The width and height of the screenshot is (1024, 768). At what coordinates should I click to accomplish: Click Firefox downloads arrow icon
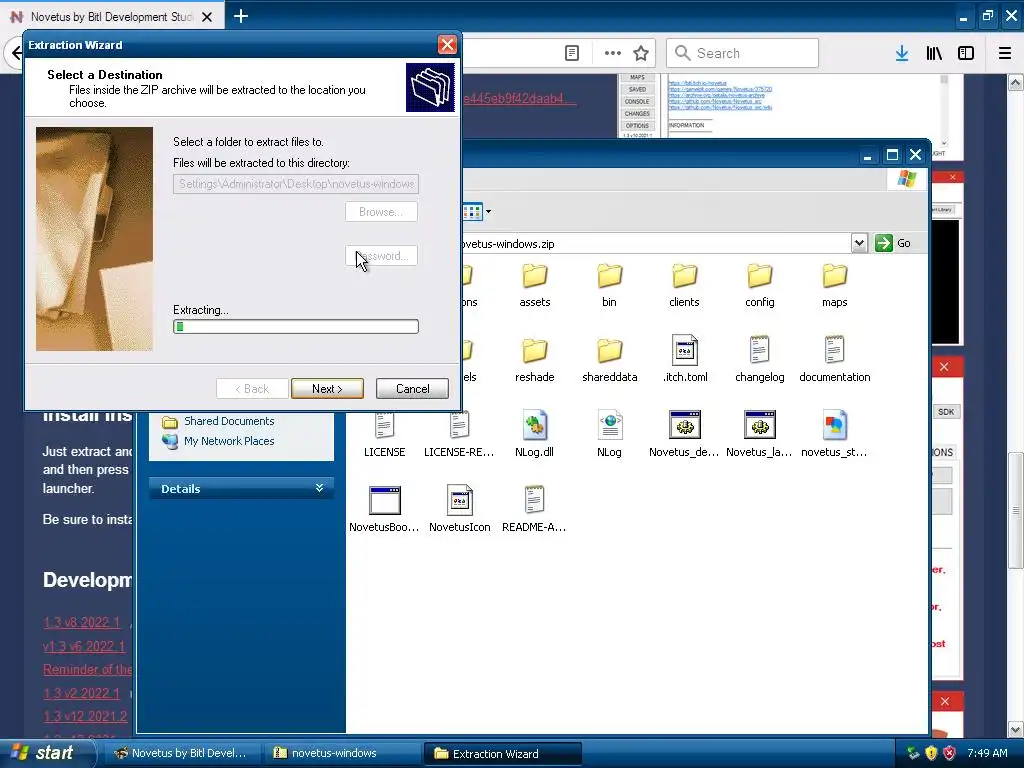click(902, 53)
